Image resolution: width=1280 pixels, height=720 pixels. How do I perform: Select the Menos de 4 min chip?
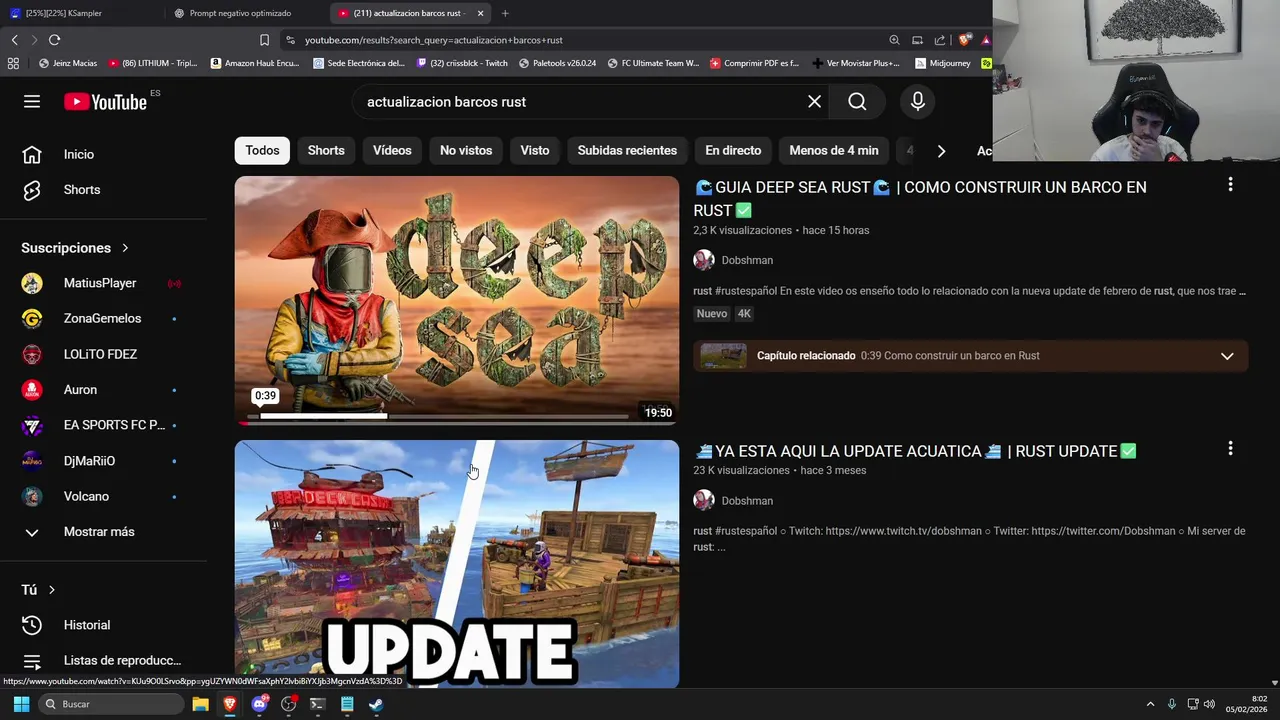click(834, 150)
